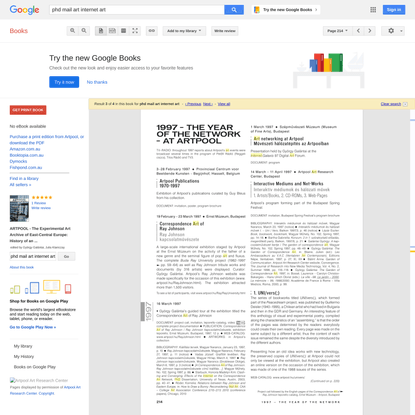415x415 pixels.
Task: Switch to thumbnail grid view
Action: [123, 31]
